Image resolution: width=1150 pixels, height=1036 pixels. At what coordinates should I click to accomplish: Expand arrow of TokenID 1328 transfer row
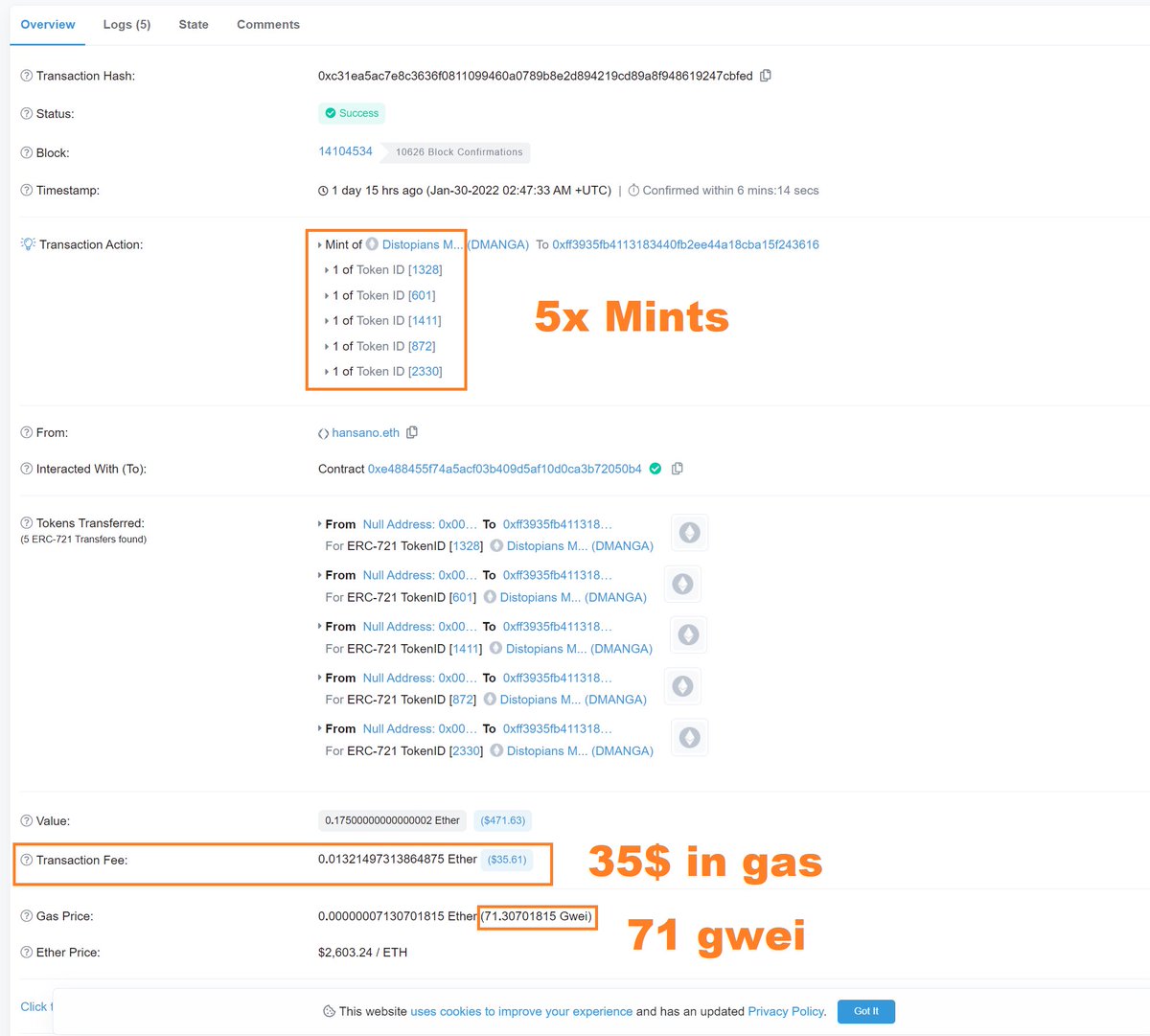[x=320, y=524]
